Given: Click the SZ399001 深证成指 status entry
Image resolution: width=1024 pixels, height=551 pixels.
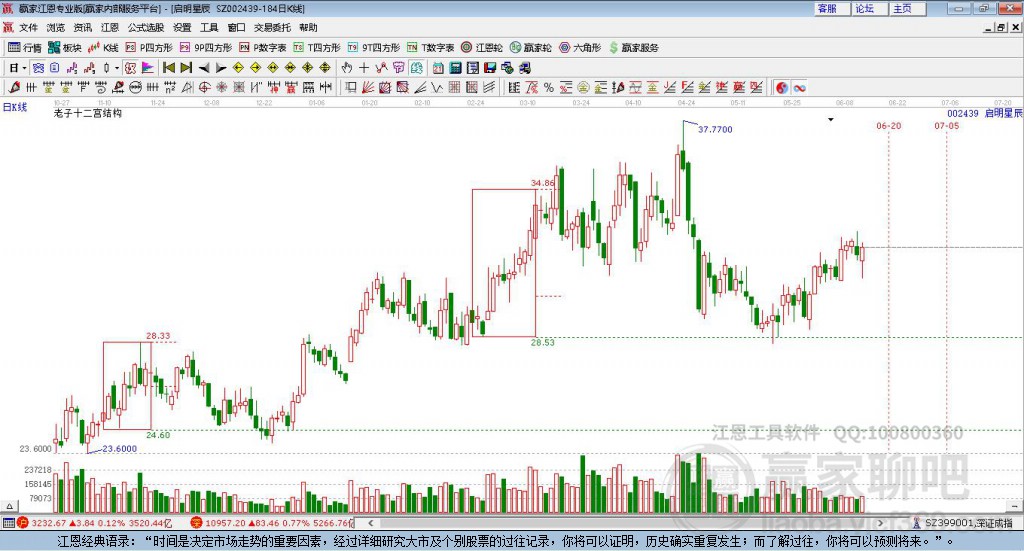Looking at the screenshot, I should point(963,523).
